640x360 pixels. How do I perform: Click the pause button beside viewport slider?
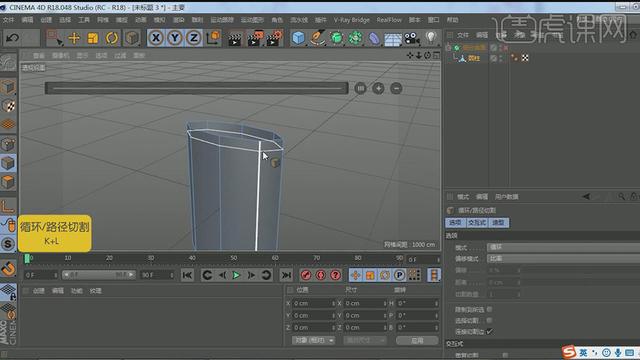coord(360,88)
